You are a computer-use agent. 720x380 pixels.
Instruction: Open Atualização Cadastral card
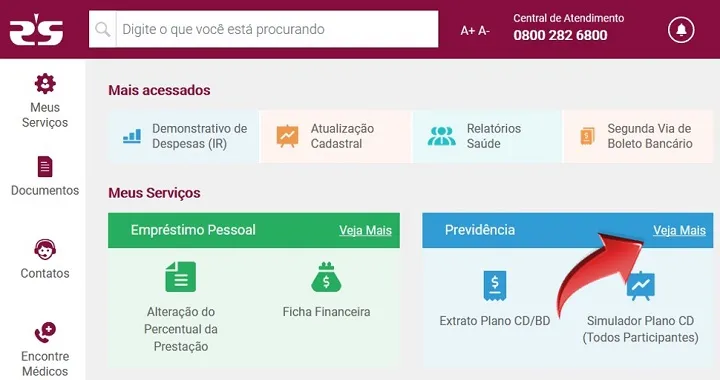(336, 136)
